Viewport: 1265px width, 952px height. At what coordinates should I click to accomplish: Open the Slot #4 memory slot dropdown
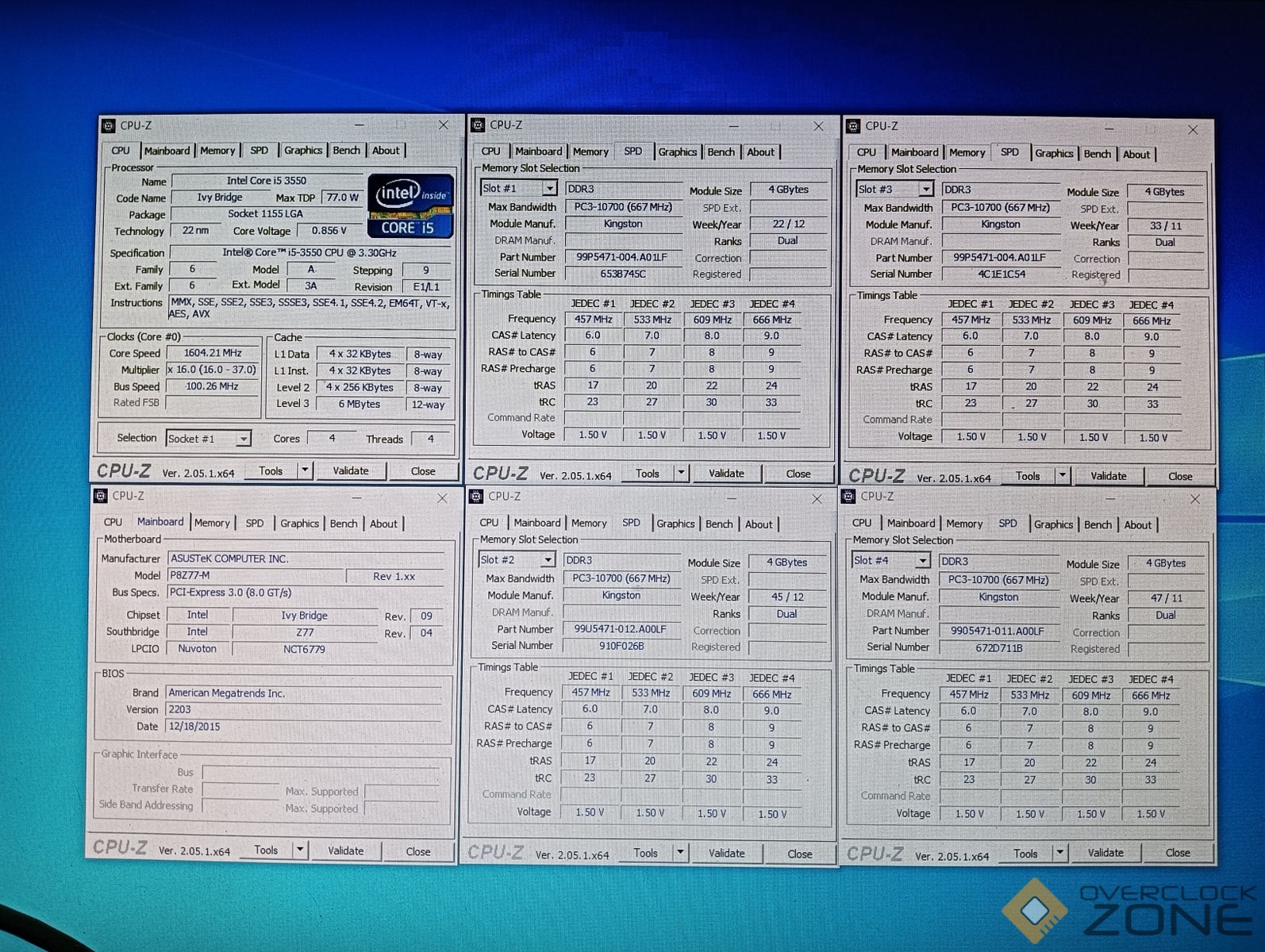click(922, 561)
